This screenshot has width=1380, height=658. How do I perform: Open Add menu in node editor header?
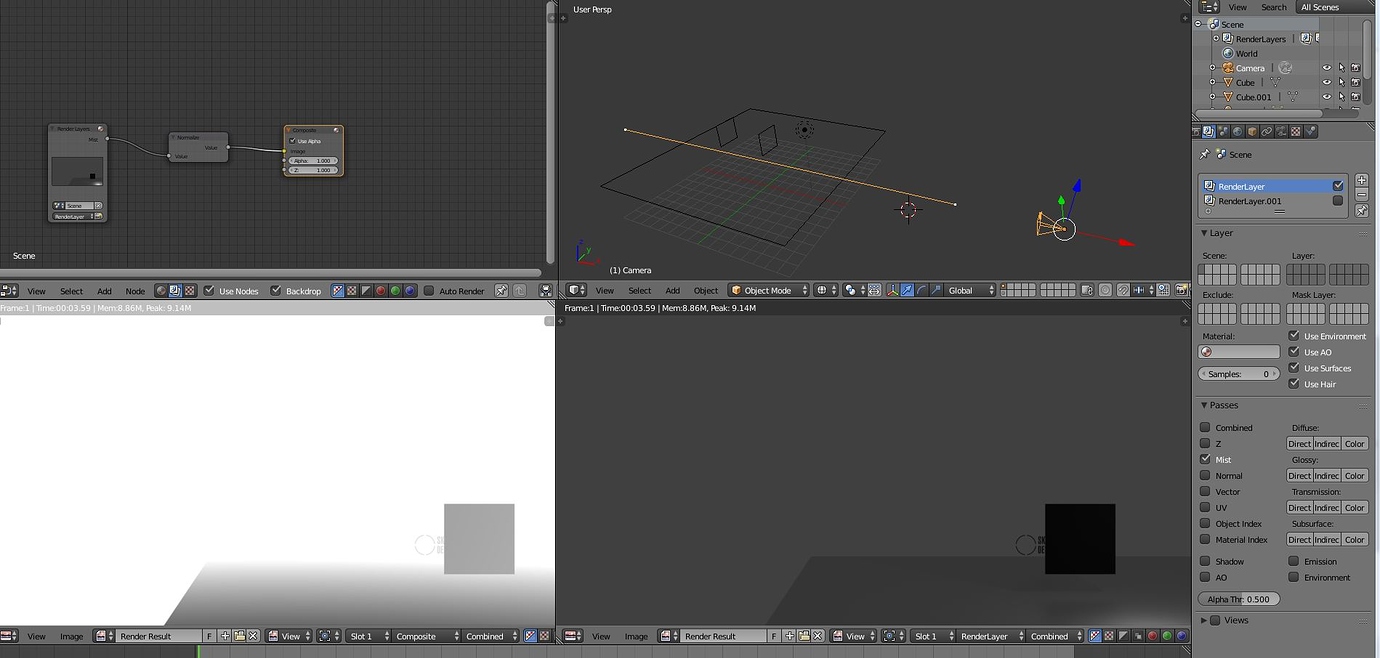pyautogui.click(x=104, y=291)
